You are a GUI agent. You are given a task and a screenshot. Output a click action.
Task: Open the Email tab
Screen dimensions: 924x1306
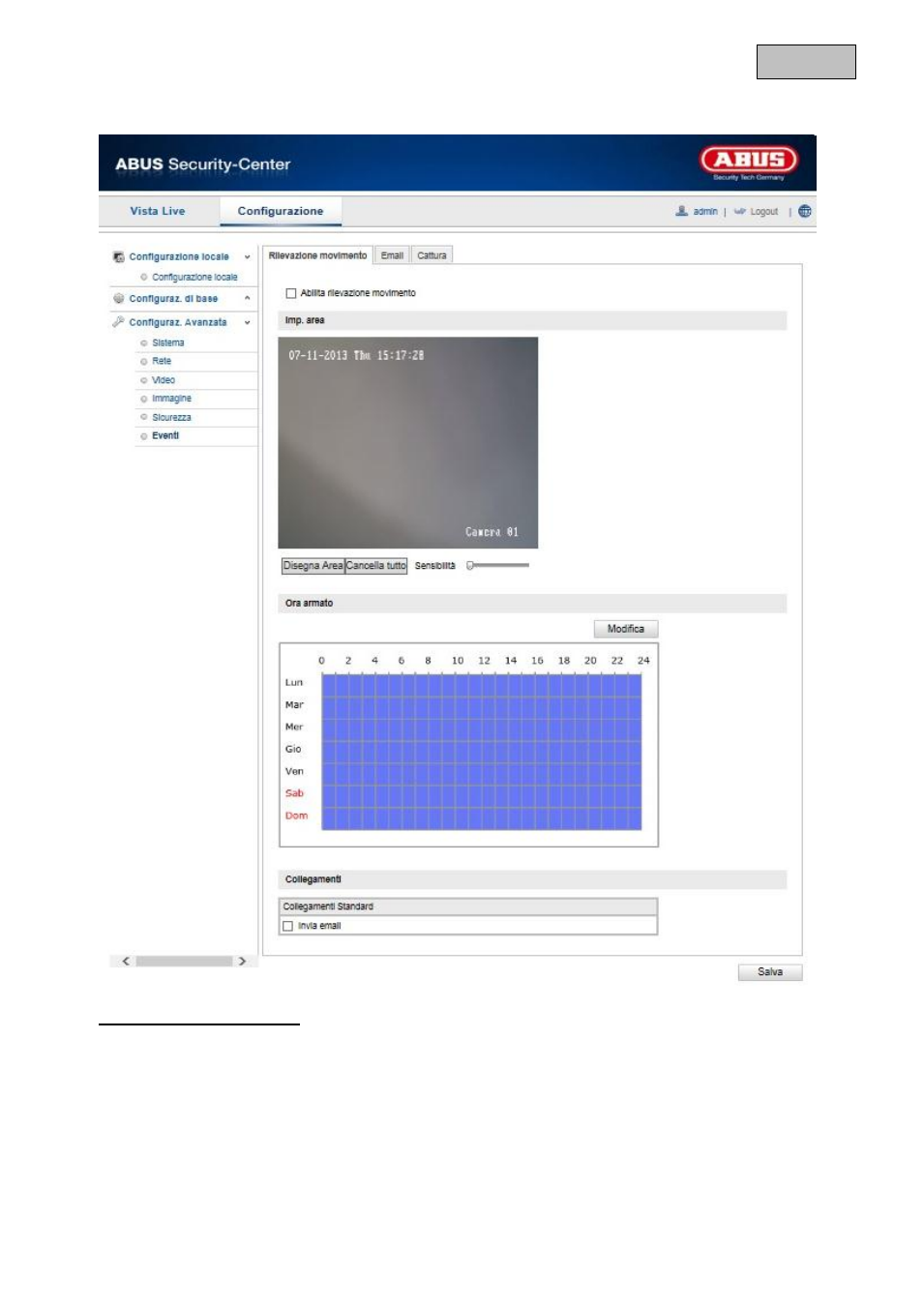[x=392, y=255]
